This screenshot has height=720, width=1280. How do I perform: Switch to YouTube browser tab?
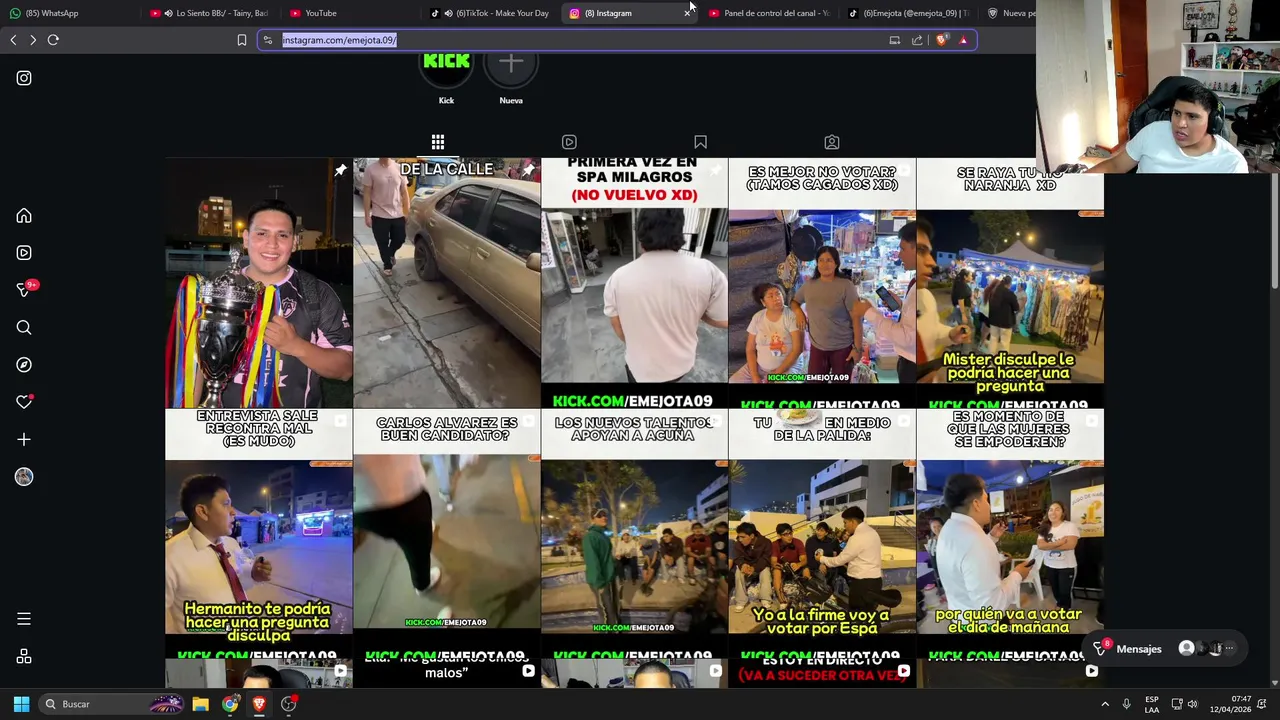(350, 13)
